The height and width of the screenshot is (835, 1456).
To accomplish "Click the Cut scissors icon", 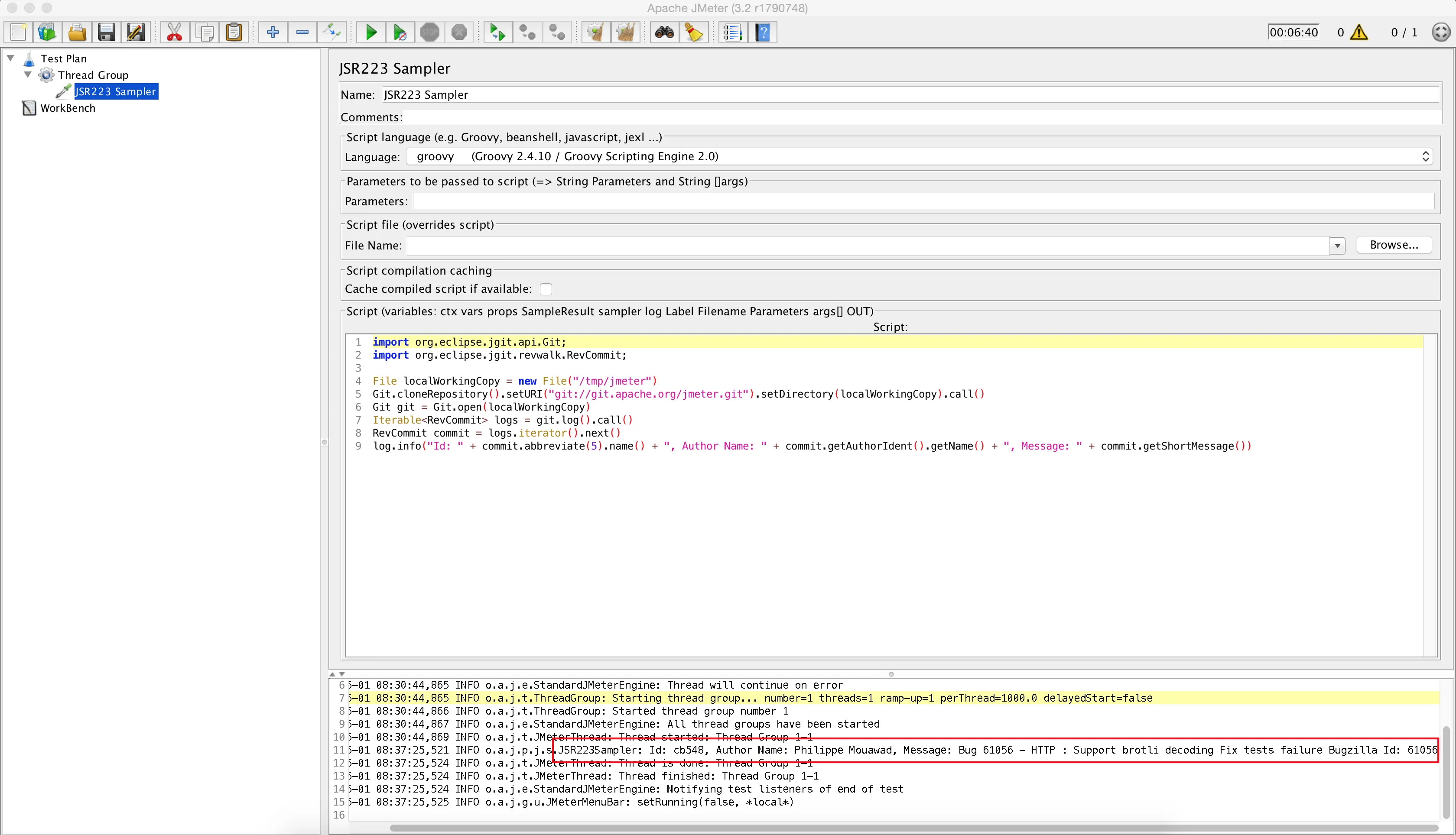I will point(174,32).
